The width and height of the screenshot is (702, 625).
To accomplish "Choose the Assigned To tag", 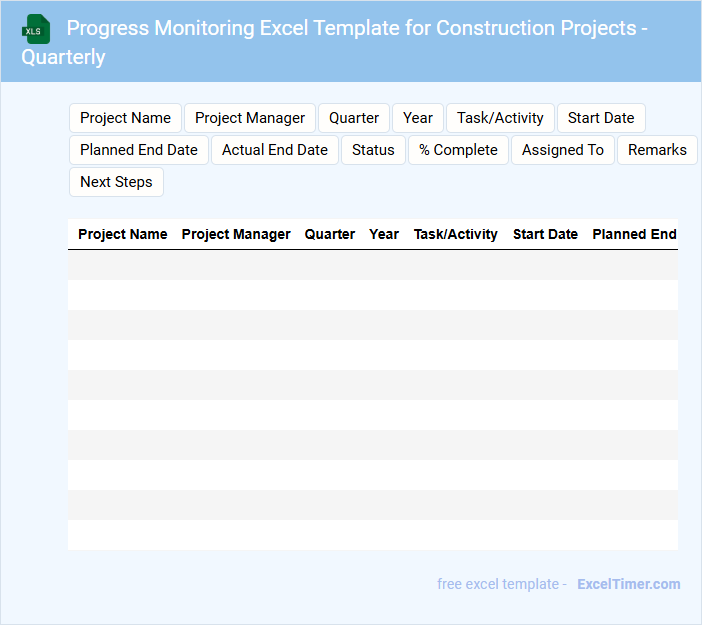I will (x=563, y=150).
